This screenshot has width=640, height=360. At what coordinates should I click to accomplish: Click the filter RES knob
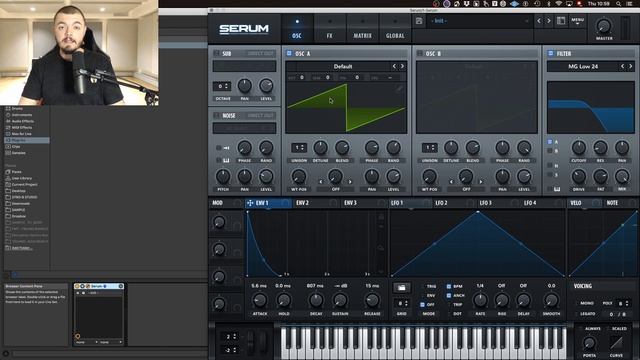(600, 148)
